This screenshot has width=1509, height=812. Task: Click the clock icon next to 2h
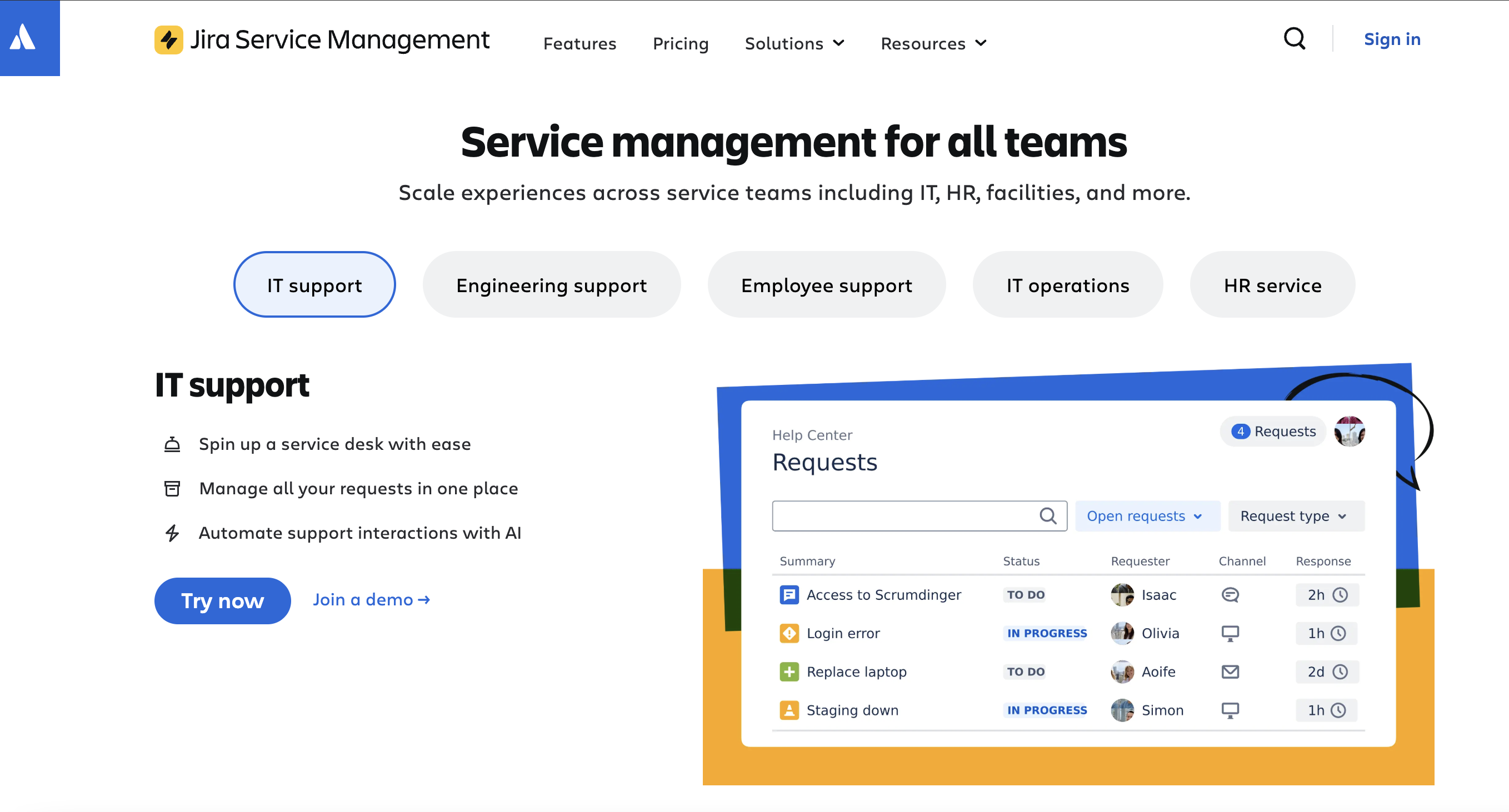tap(1340, 595)
